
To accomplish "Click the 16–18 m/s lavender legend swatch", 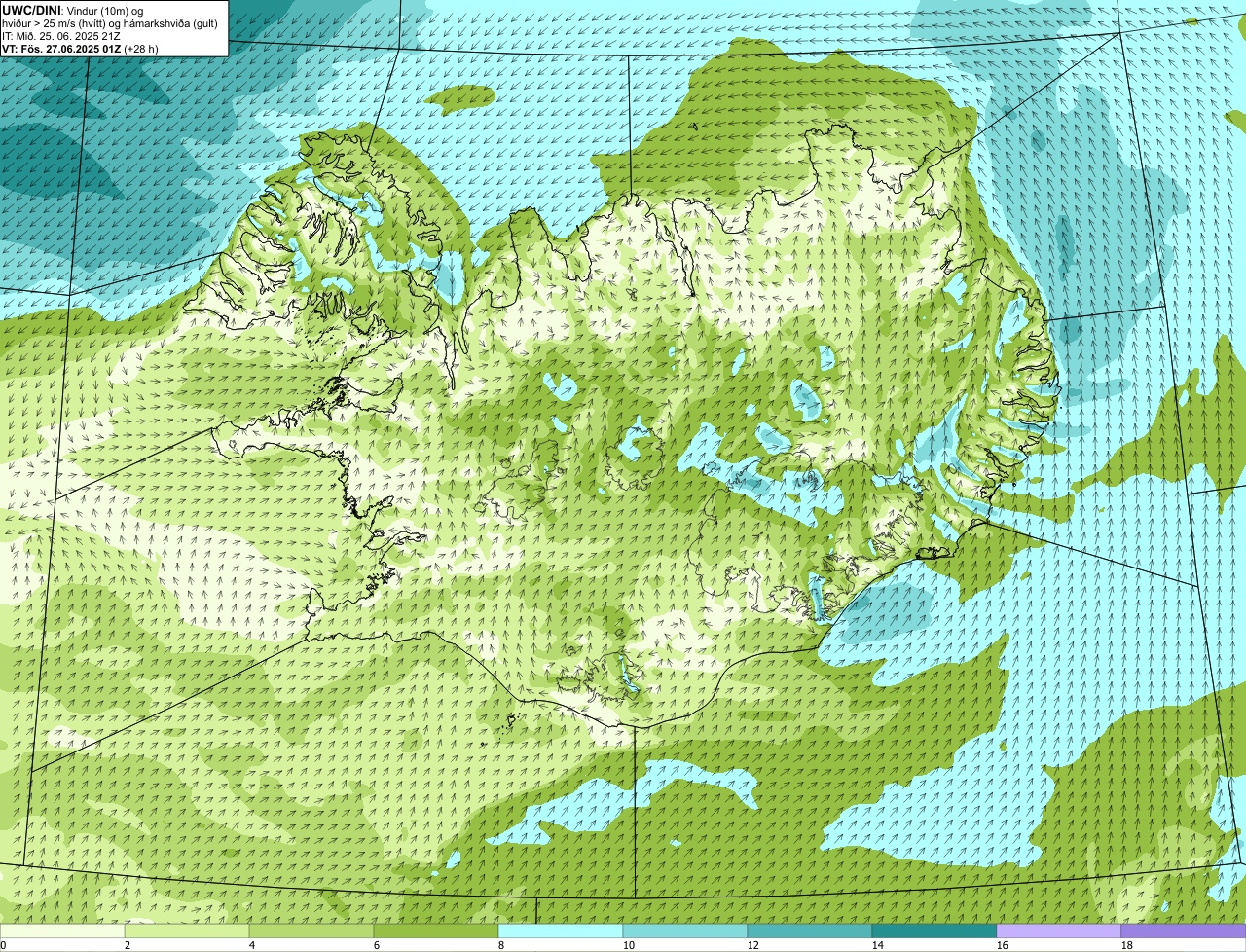I will pos(1059,932).
